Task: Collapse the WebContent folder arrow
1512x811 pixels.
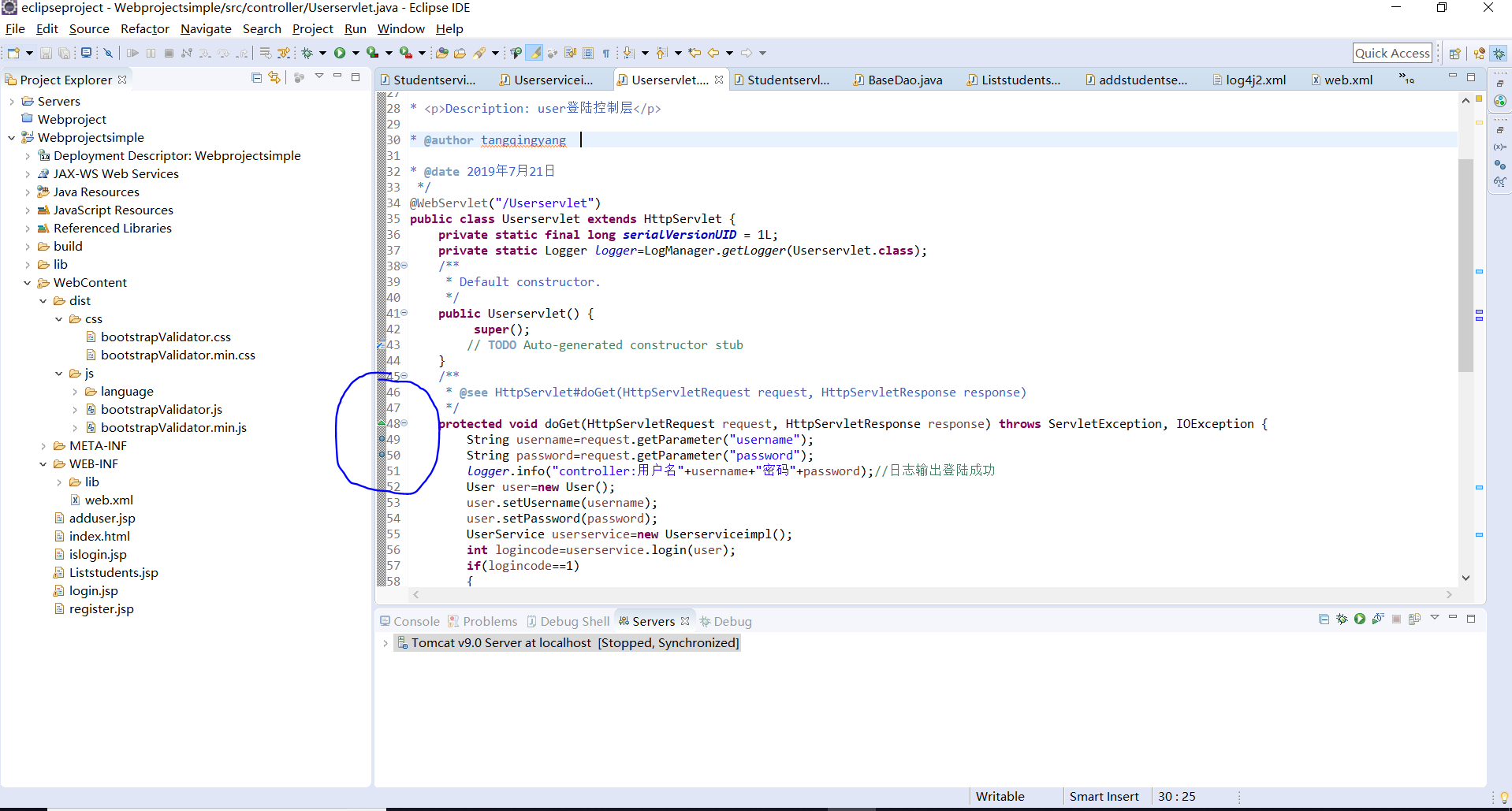Action: 28,283
